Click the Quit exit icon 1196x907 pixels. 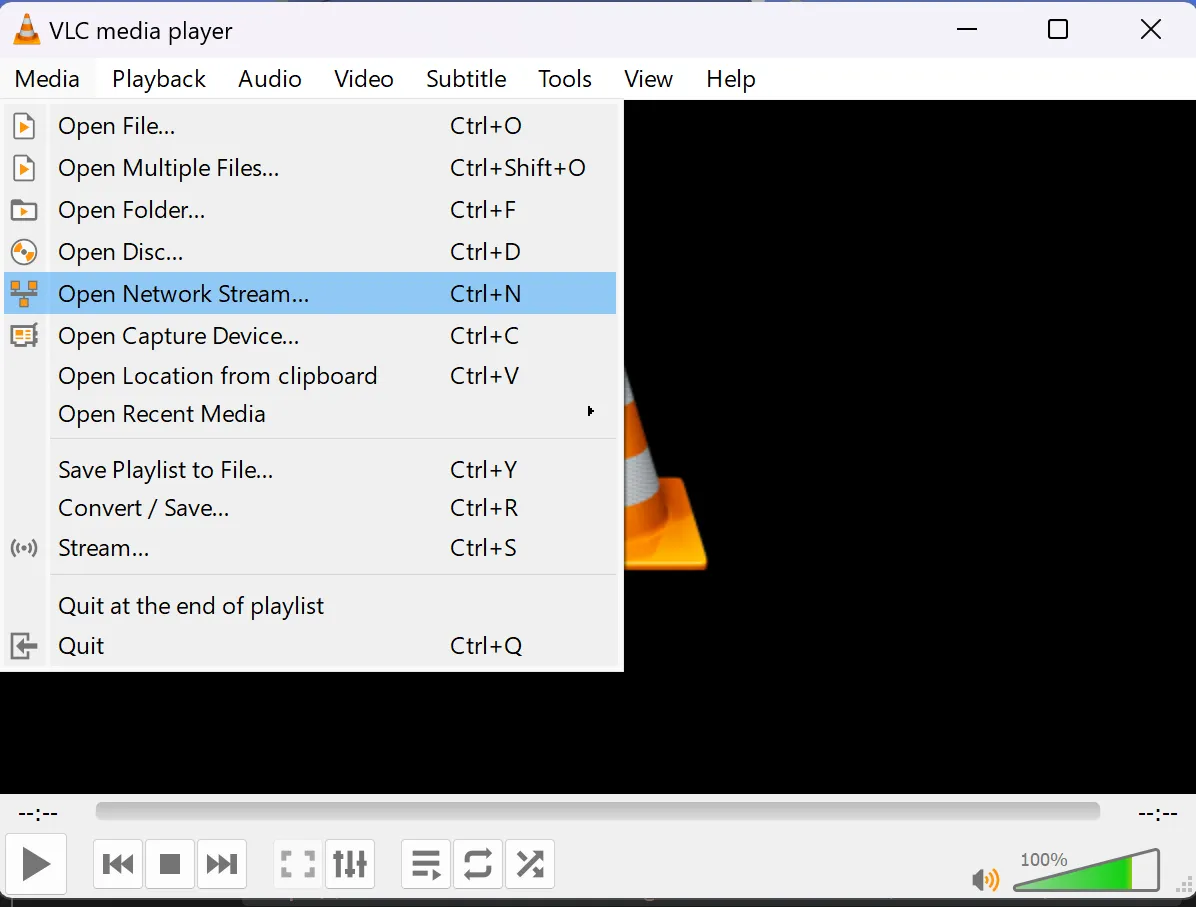tap(24, 646)
